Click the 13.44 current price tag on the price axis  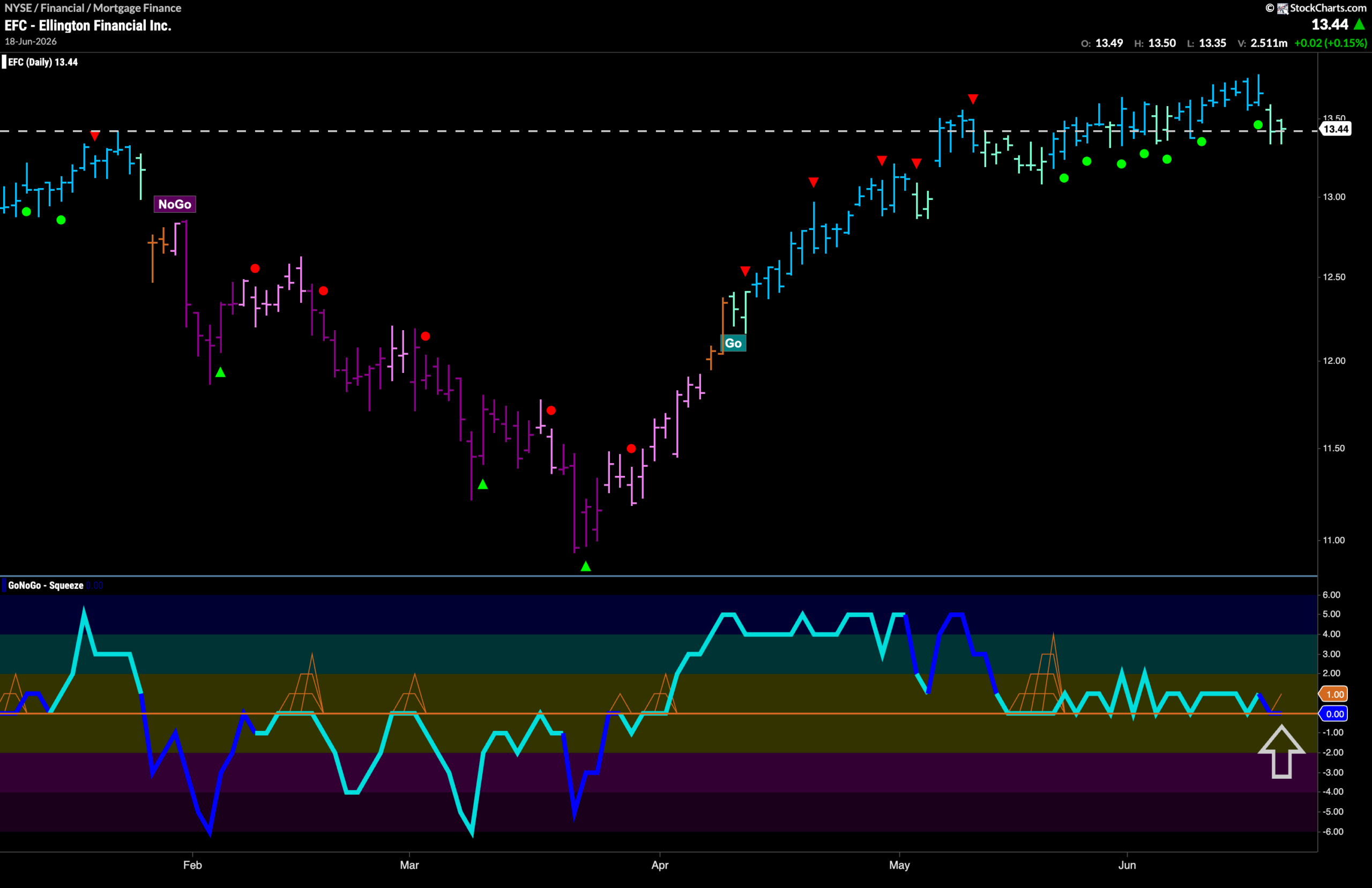point(1334,129)
